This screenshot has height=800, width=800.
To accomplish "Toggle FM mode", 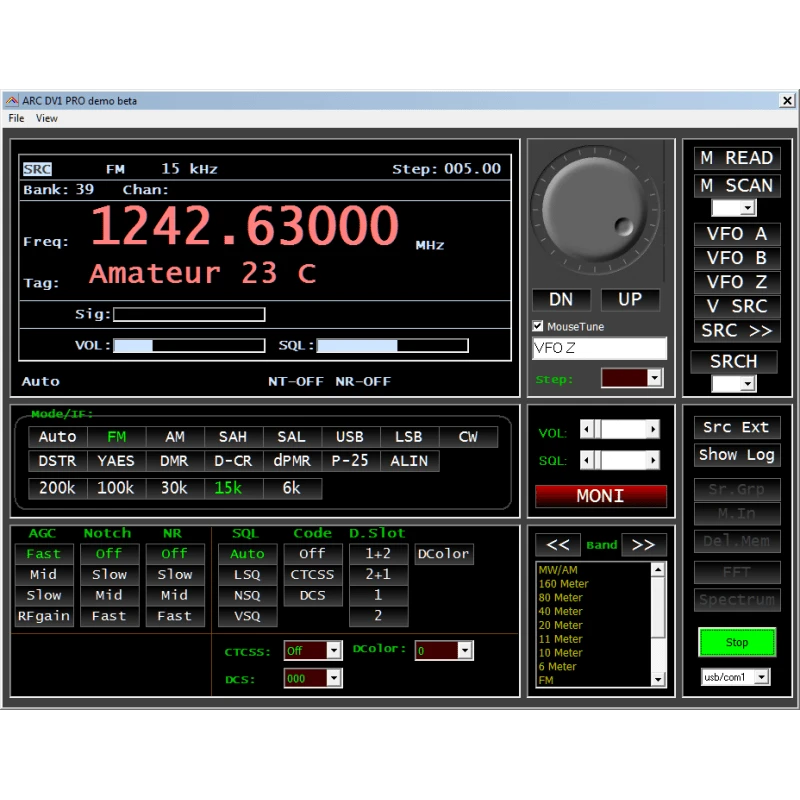I will [x=117, y=437].
